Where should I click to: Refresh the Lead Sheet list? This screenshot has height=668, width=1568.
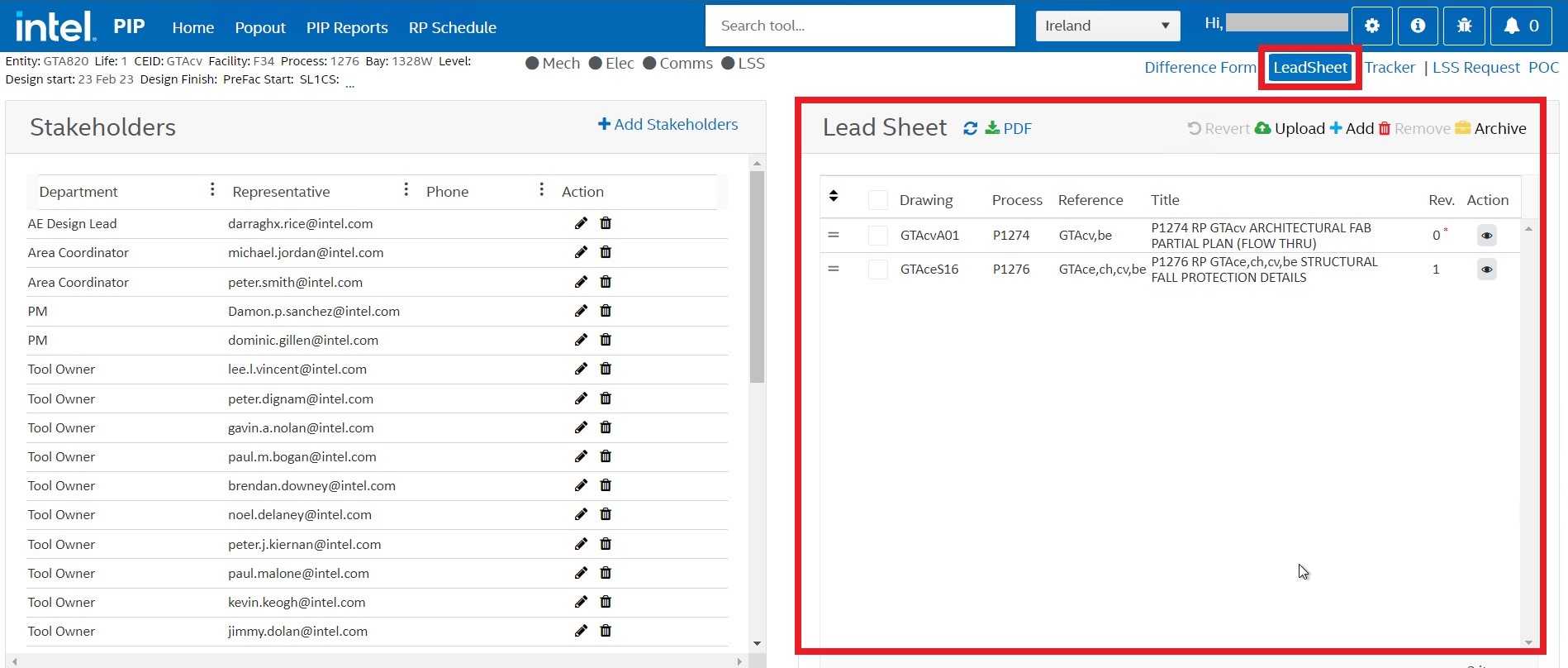(x=970, y=128)
